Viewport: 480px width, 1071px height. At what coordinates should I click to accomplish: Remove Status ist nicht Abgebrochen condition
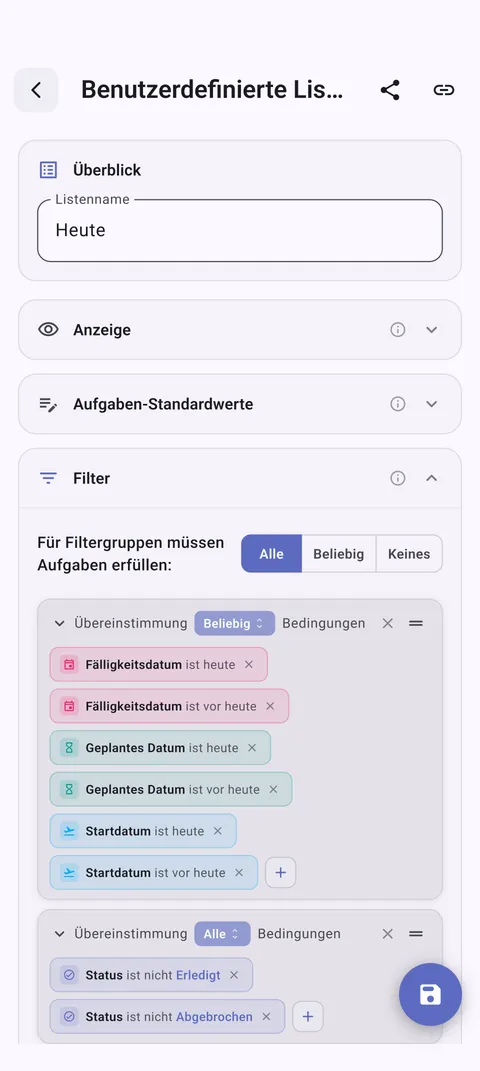(266, 1017)
